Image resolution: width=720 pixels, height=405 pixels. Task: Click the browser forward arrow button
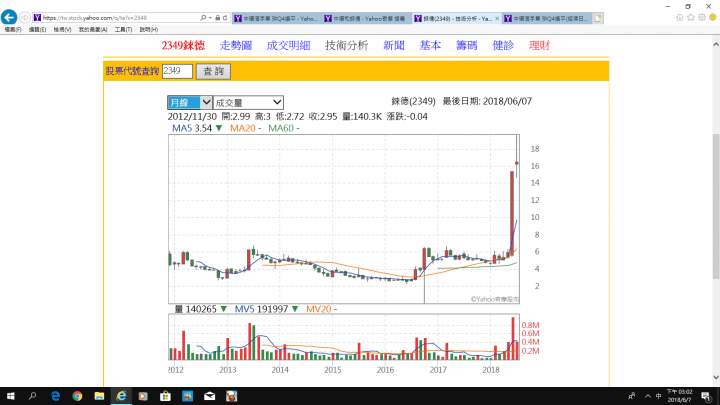coord(25,17)
